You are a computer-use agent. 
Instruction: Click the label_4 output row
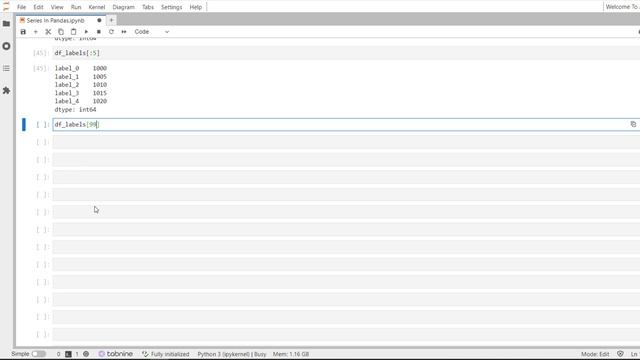(81, 101)
